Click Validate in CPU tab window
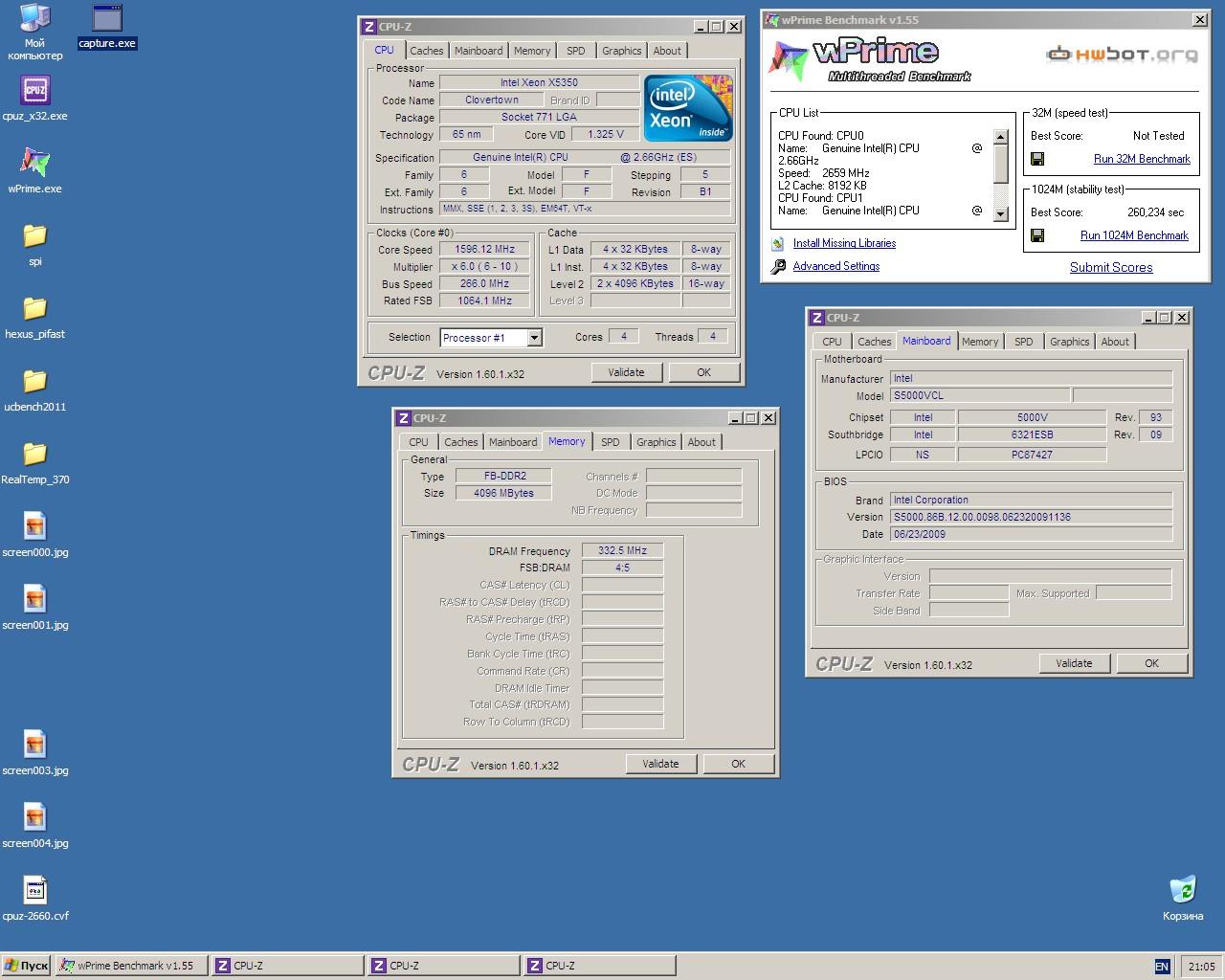 pyautogui.click(x=626, y=372)
